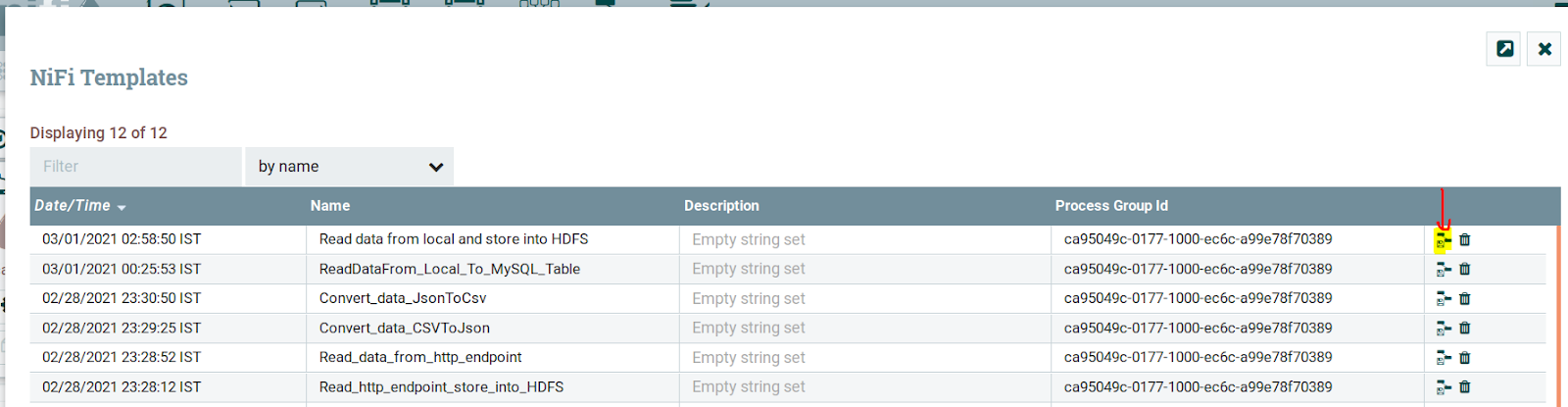1568x407 pixels.
Task: Delete the Read_data_from_http_endpoint template
Action: [x=1465, y=357]
